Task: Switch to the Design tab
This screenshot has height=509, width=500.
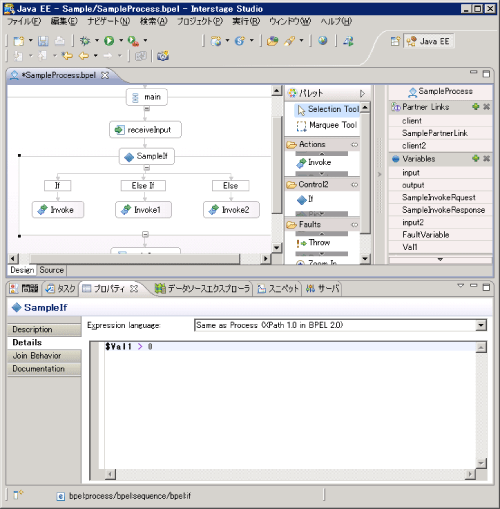Action: pyautogui.click(x=22, y=270)
